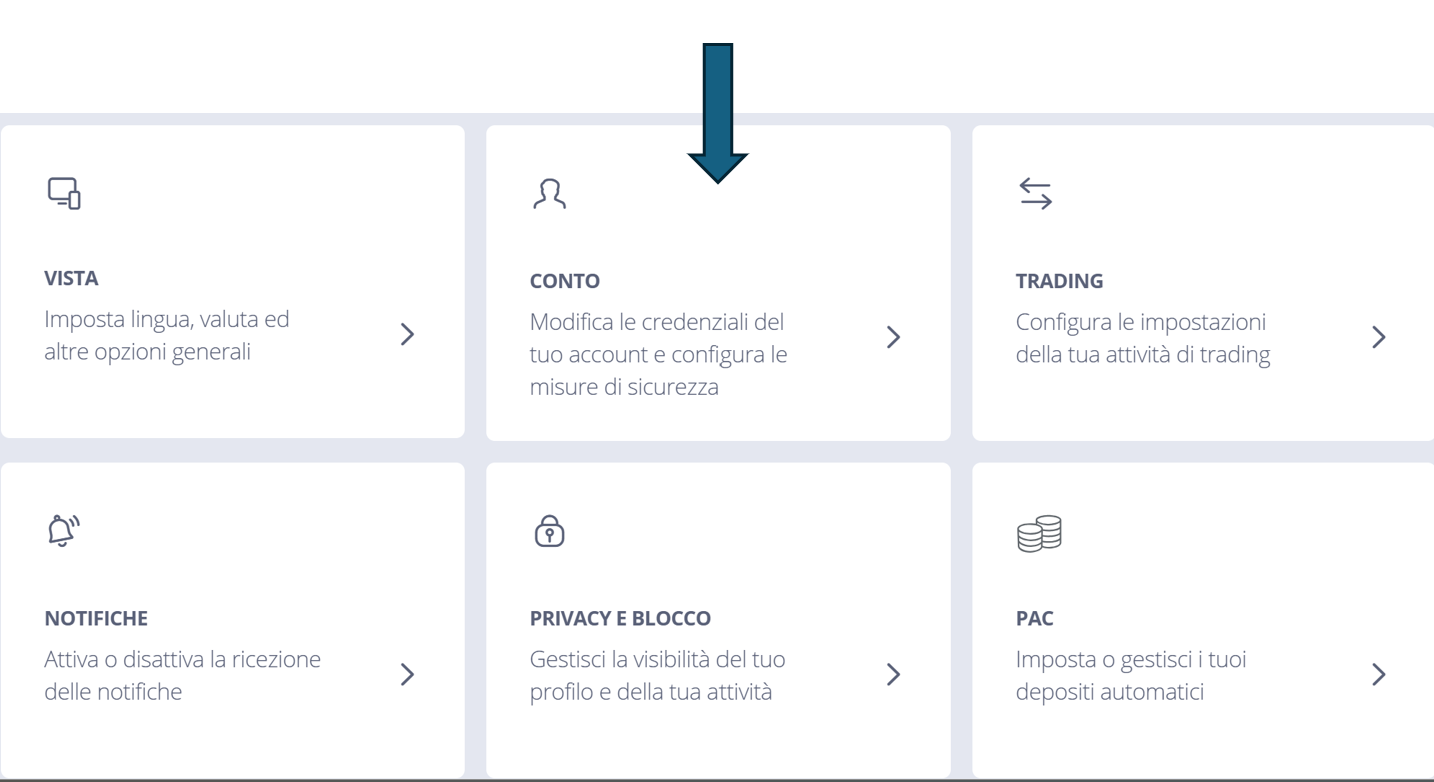1434x782 pixels.
Task: Choose the PAC heading
Action: point(1034,619)
